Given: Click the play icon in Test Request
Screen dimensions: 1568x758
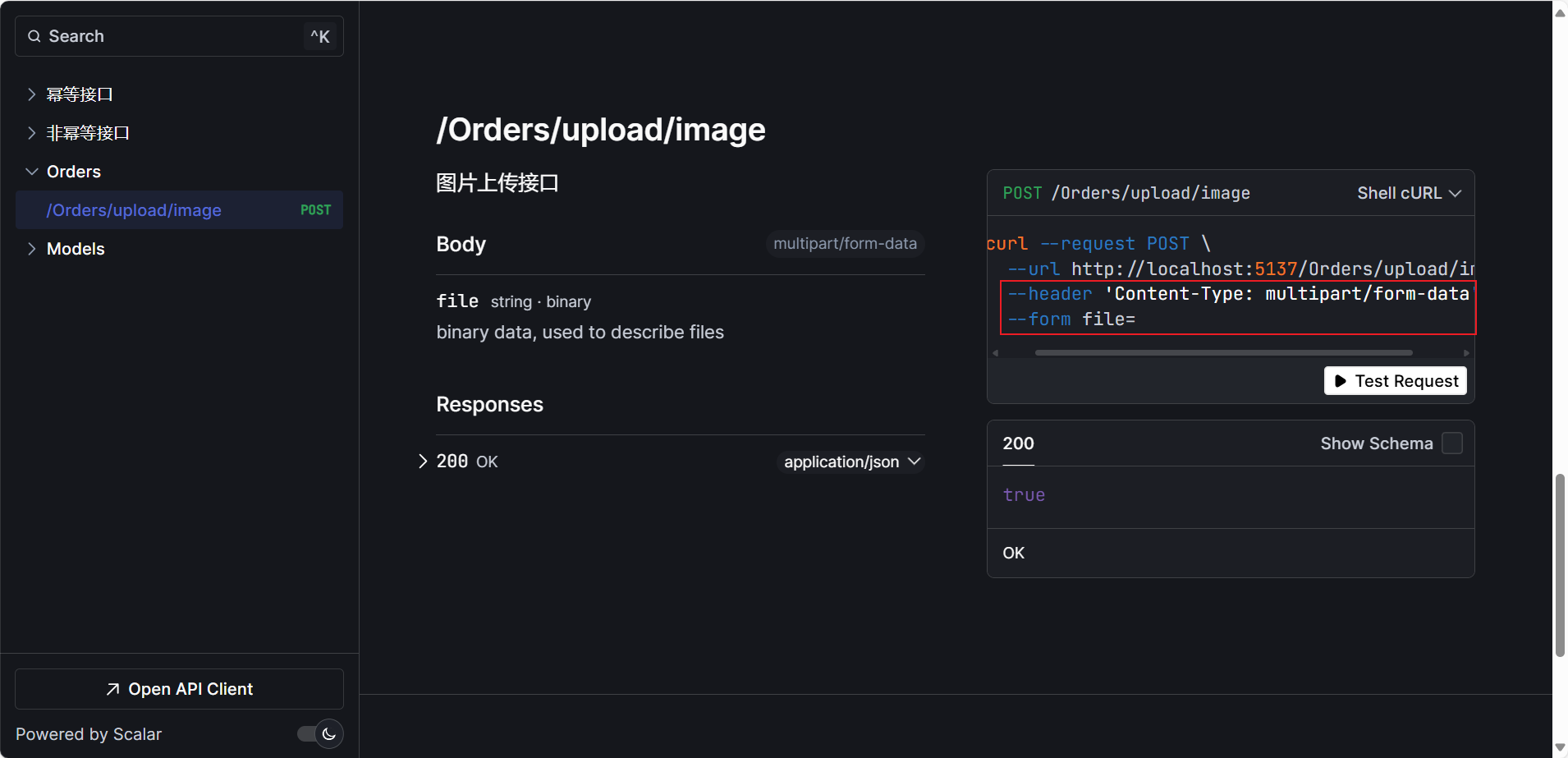Looking at the screenshot, I should pos(1340,381).
